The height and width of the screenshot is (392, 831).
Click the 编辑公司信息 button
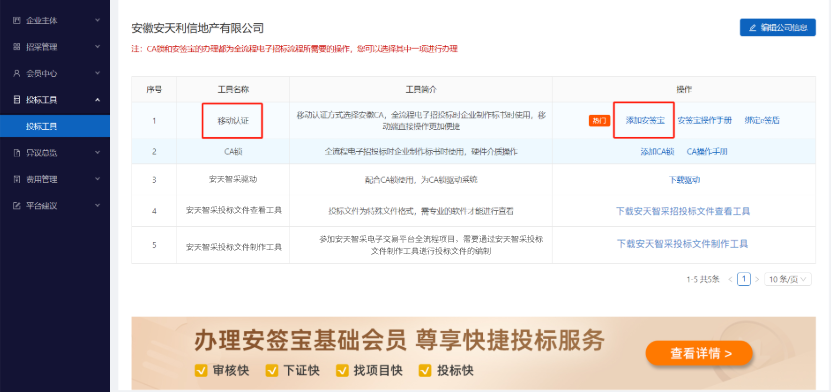777,28
